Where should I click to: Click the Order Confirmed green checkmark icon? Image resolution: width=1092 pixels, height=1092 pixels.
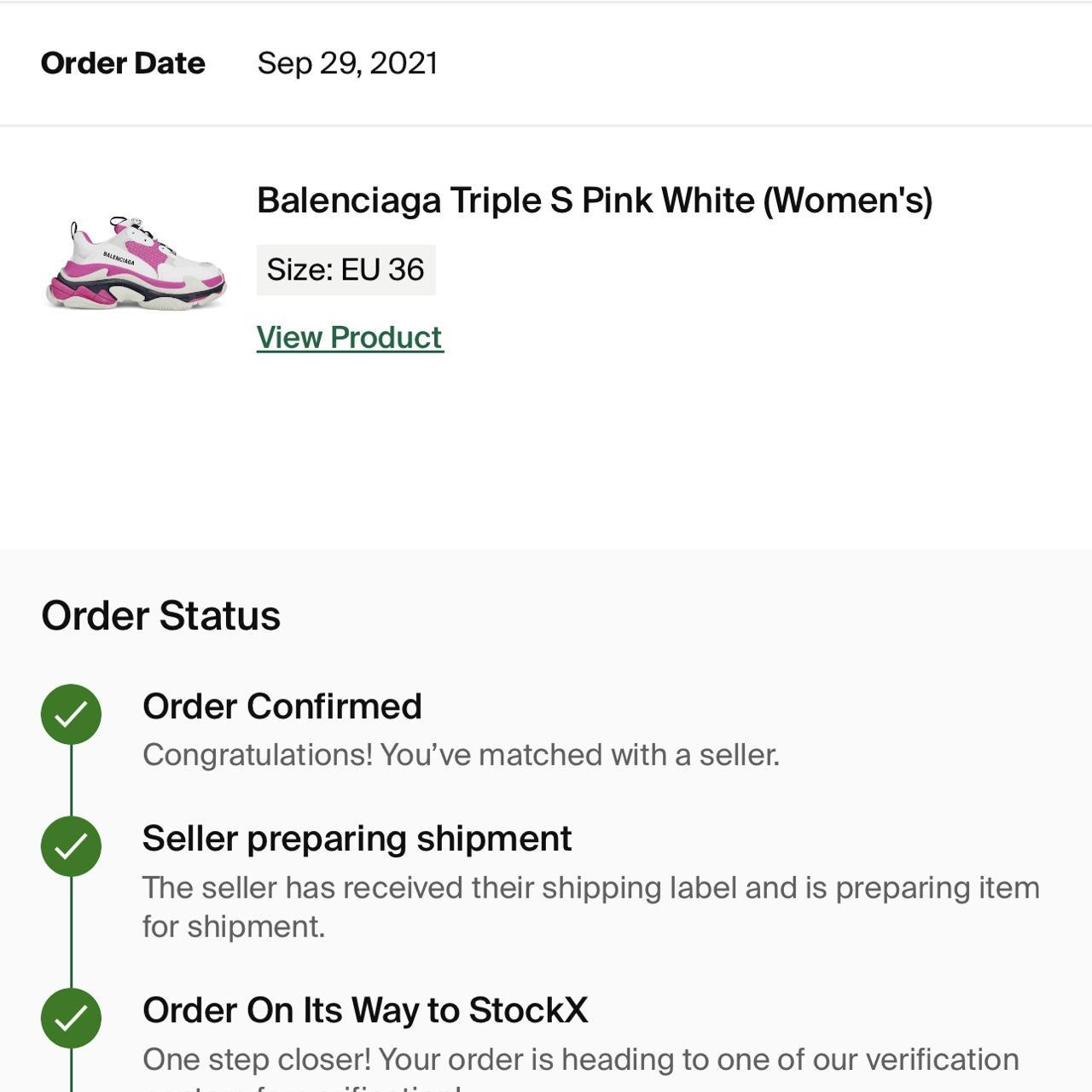[x=71, y=714]
